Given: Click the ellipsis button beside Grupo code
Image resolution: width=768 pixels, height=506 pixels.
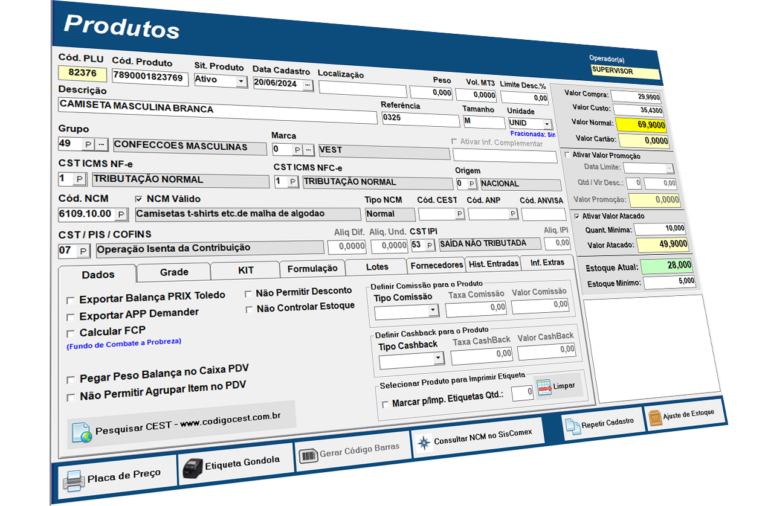Looking at the screenshot, I should 101,145.
